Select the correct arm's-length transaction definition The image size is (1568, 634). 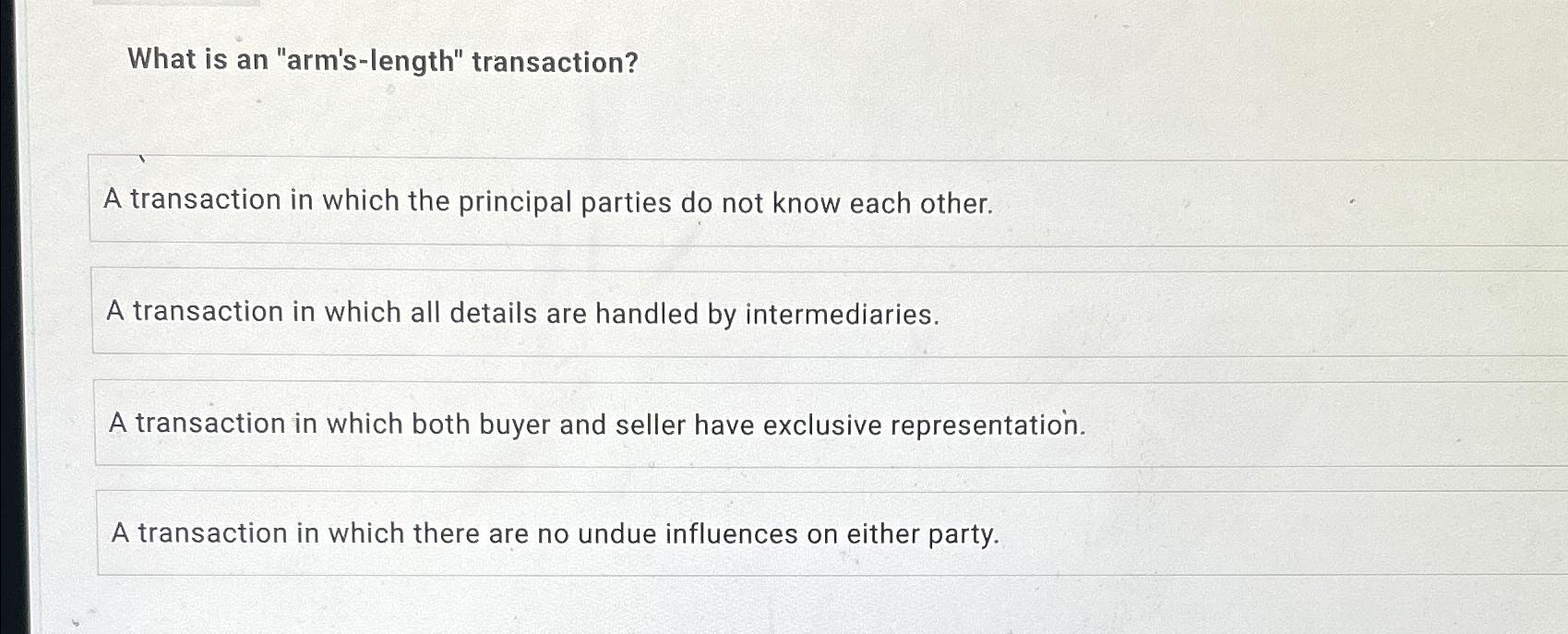tap(556, 533)
